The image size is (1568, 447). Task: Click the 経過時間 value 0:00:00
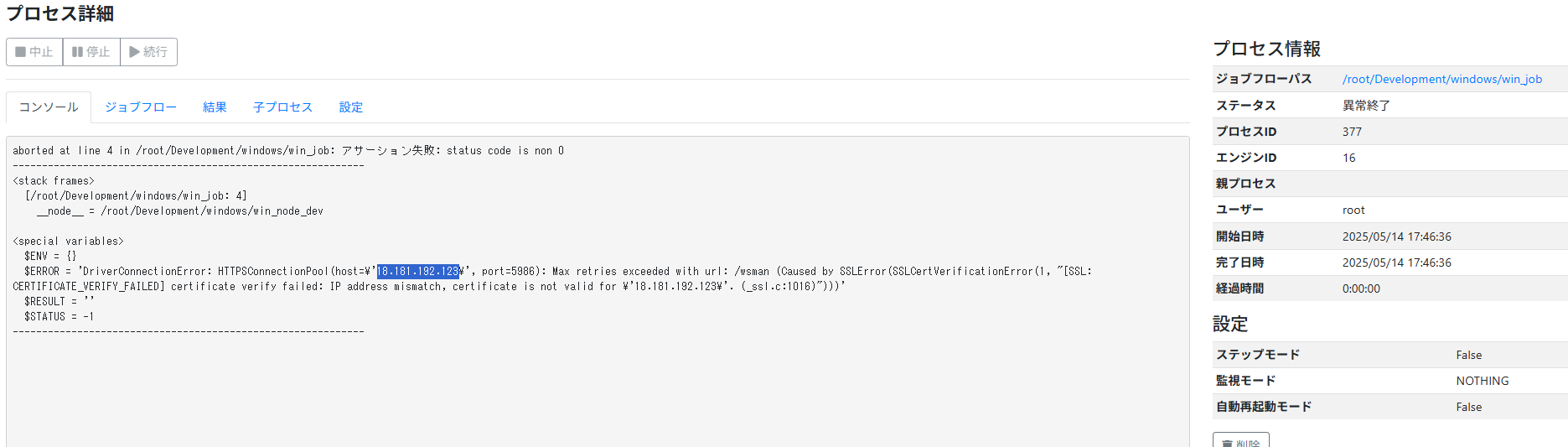[1361, 289]
